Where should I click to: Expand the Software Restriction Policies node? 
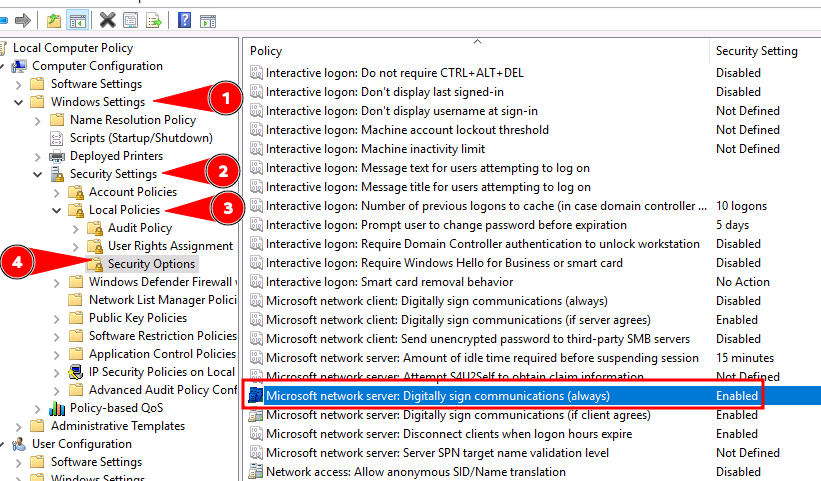pyautogui.click(x=57, y=337)
